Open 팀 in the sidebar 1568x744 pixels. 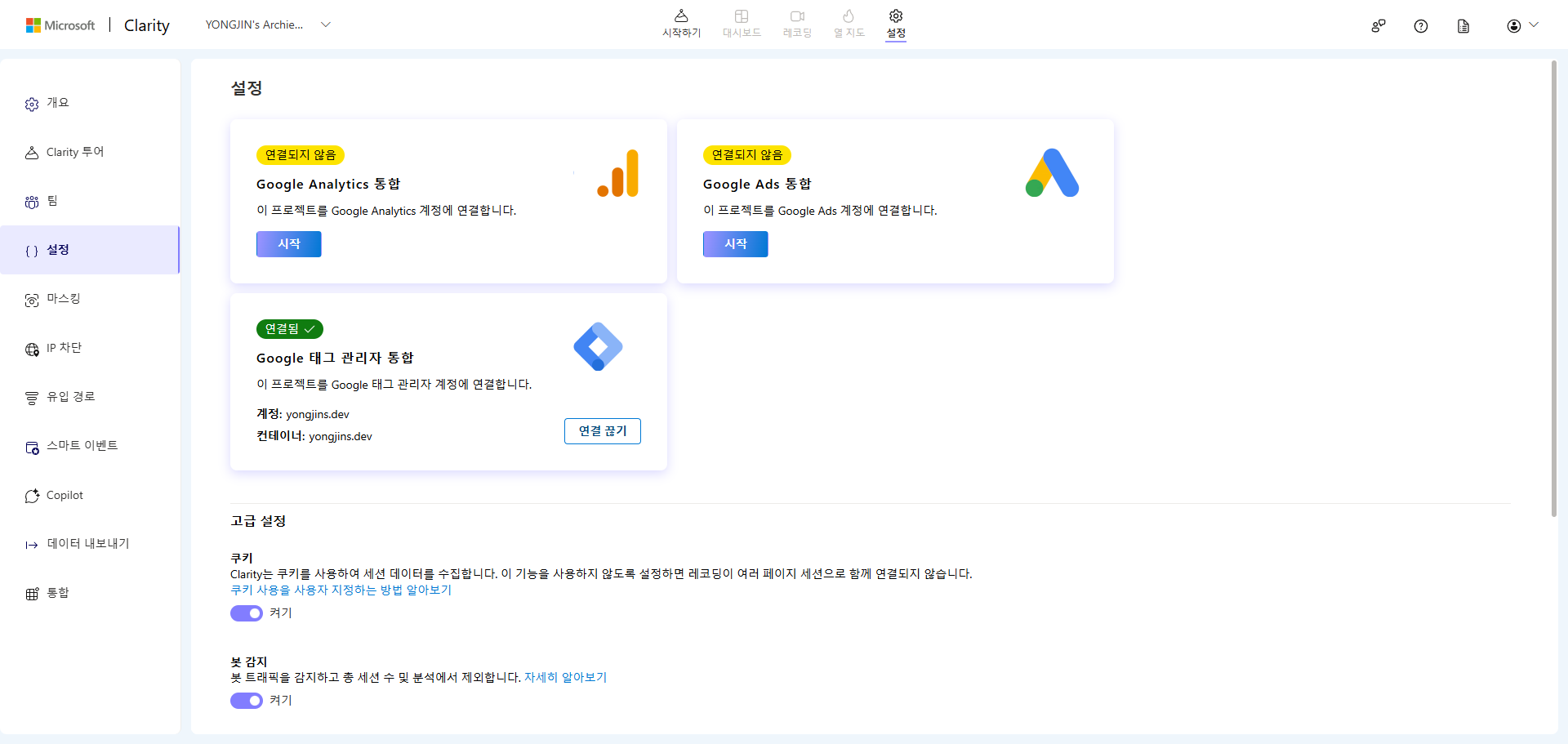pos(90,201)
